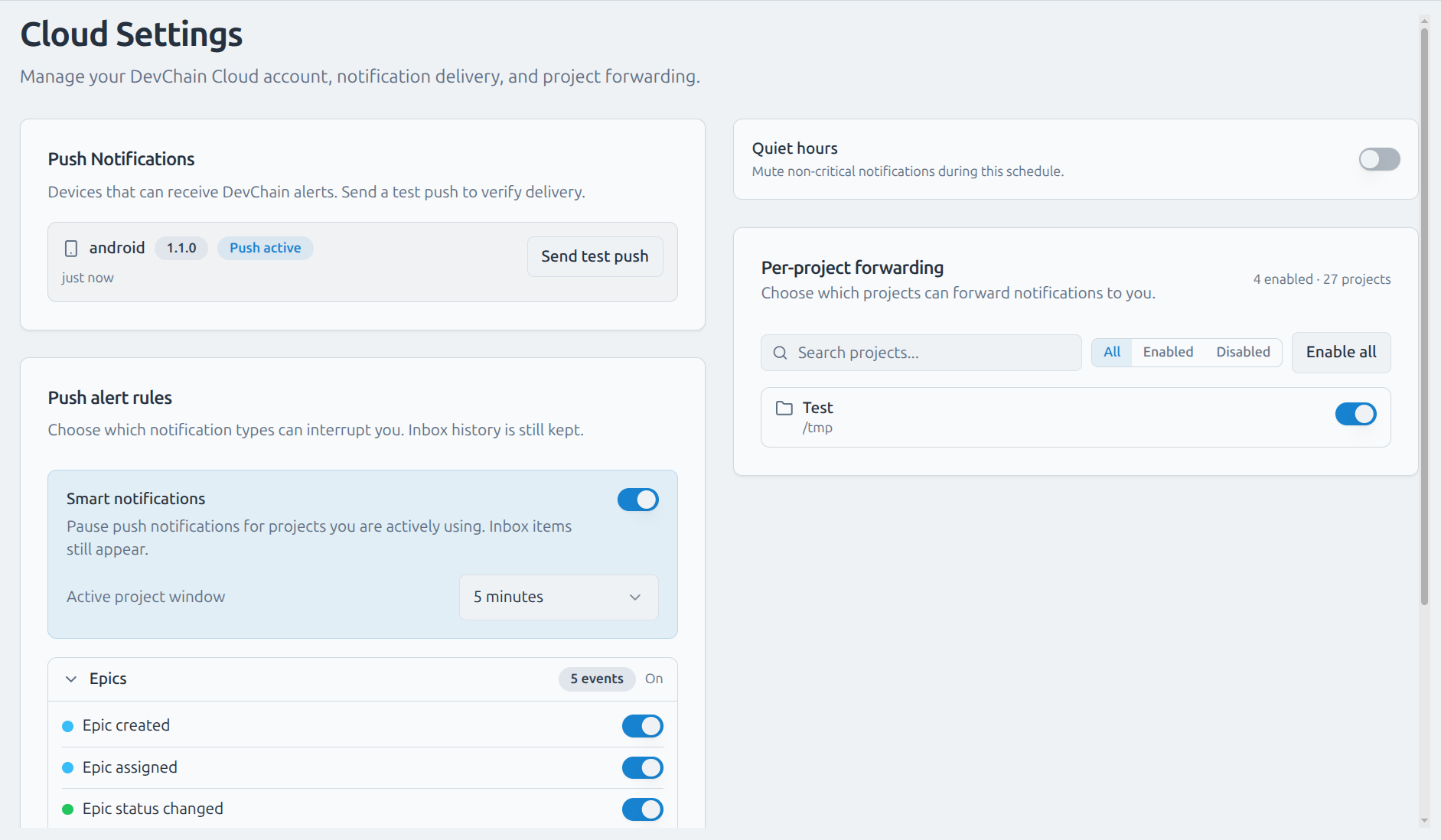
Task: Click the android device phone icon
Action: pos(71,249)
